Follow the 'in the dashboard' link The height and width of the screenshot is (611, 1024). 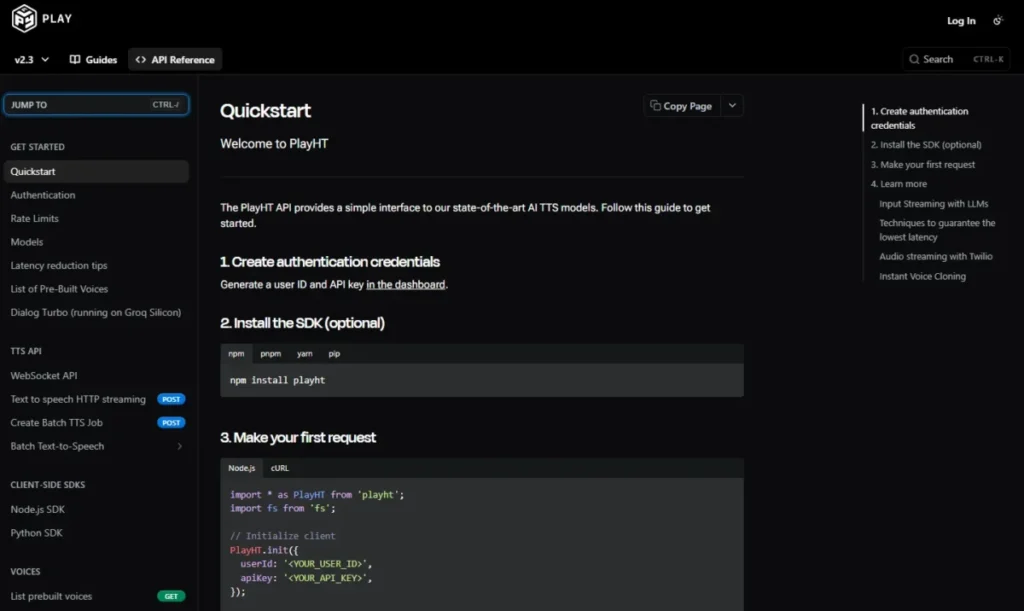pyautogui.click(x=406, y=285)
